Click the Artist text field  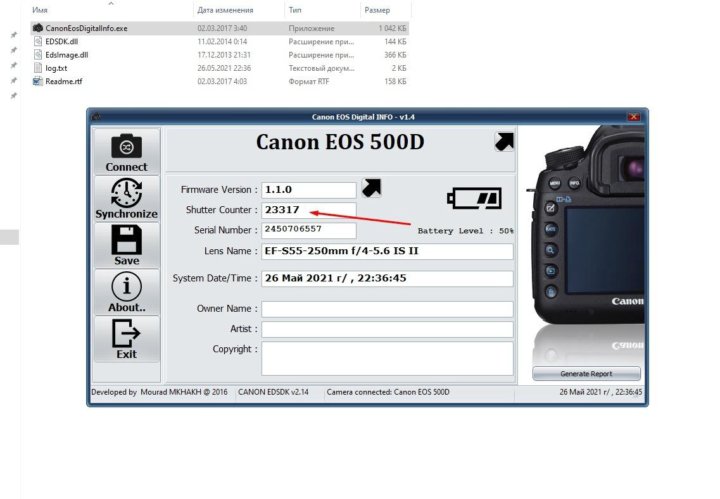point(387,329)
